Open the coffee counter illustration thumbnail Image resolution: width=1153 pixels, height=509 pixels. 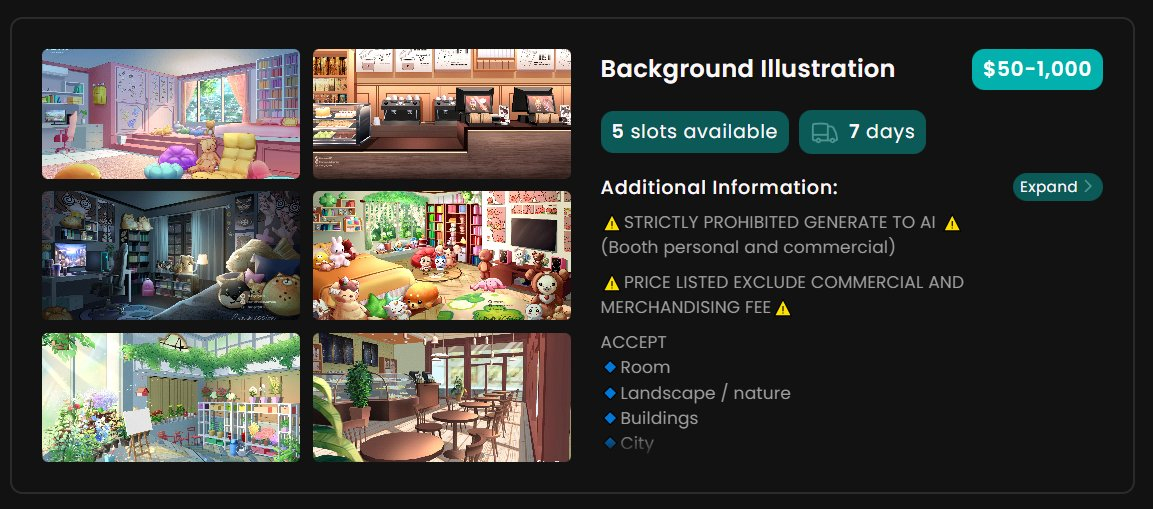pyautogui.click(x=442, y=114)
